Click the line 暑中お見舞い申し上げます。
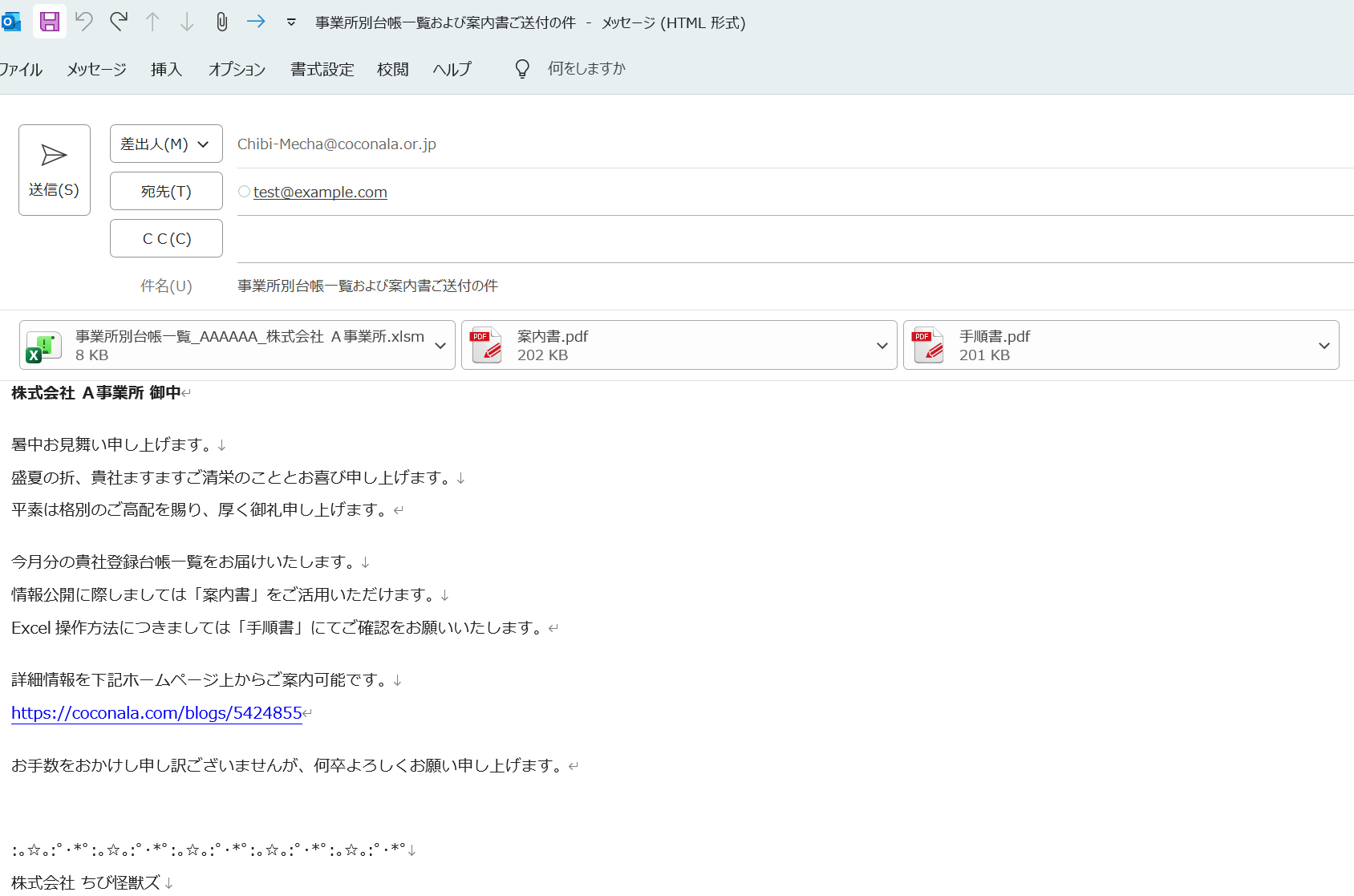This screenshot has height=896, width=1354. [x=113, y=445]
